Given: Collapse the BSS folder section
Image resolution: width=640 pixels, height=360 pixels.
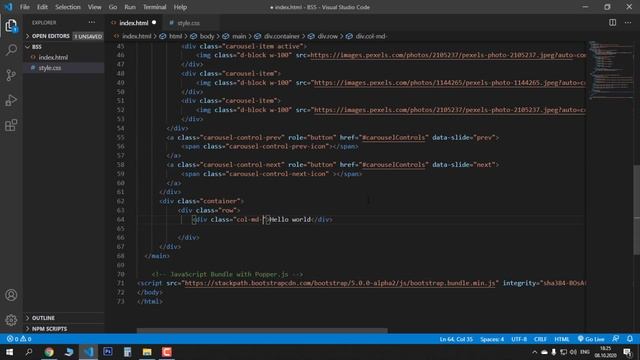Looking at the screenshot, I should pyautogui.click(x=63, y=47).
